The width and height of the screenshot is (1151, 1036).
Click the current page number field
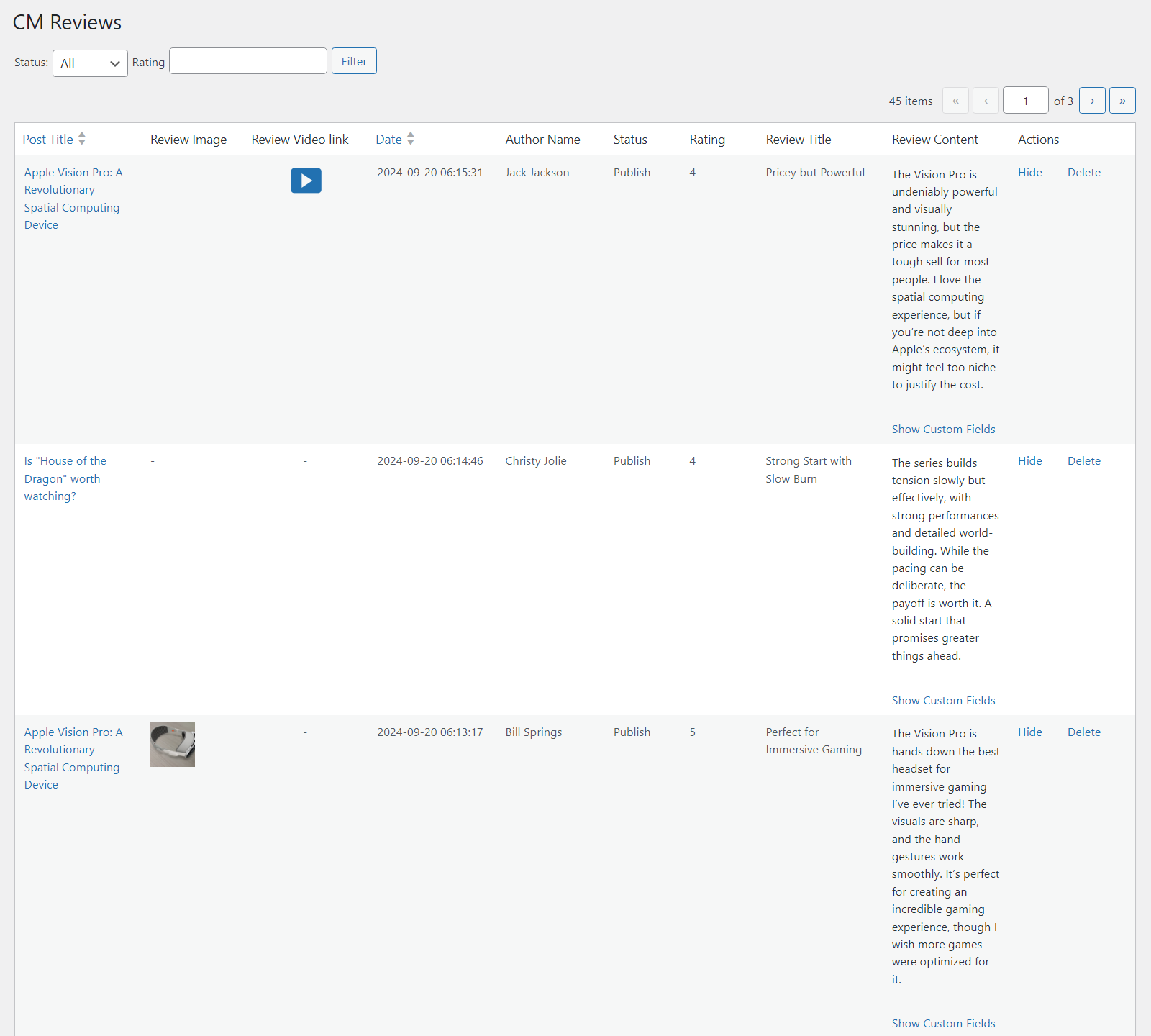point(1026,101)
